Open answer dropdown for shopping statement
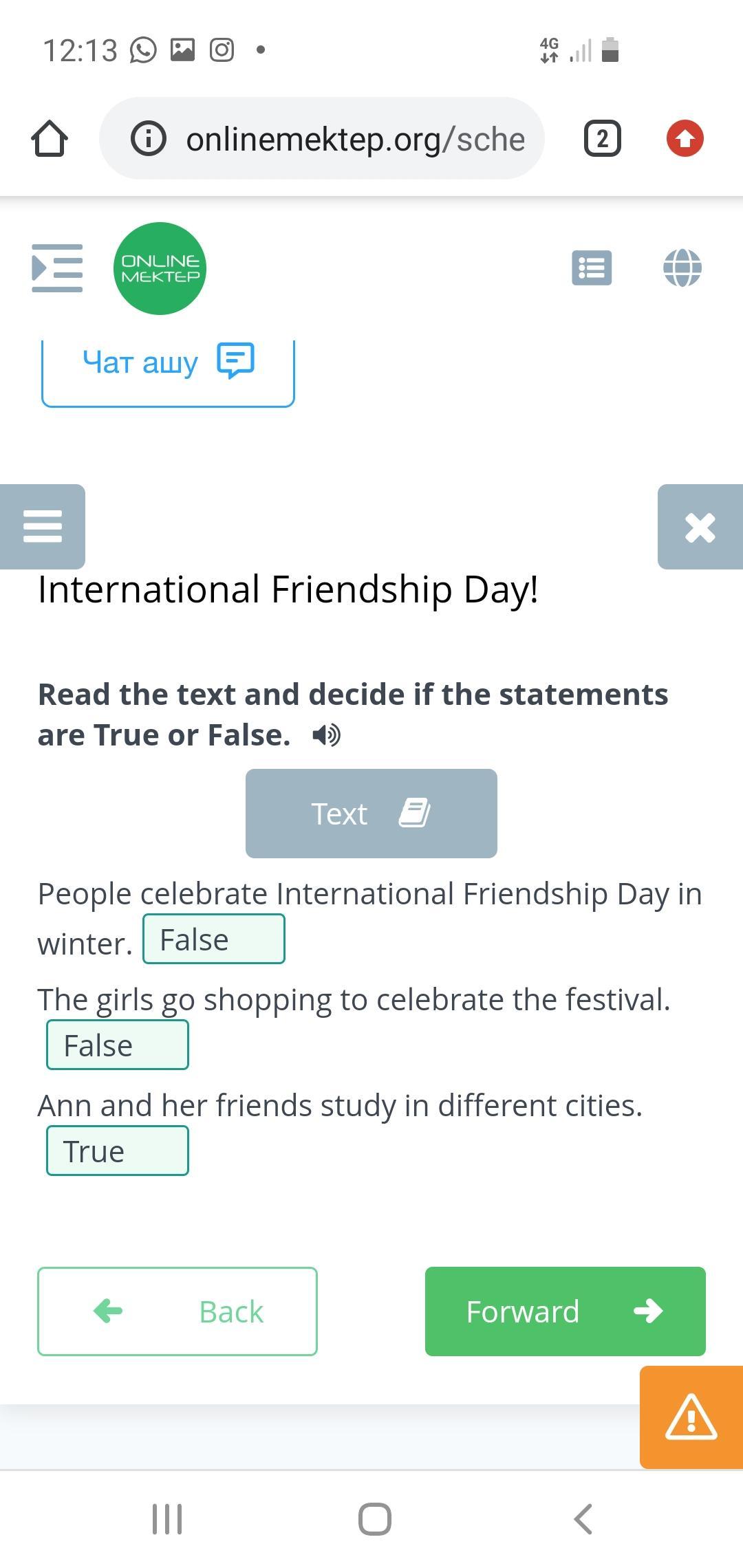Viewport: 743px width, 1568px height. [118, 1045]
